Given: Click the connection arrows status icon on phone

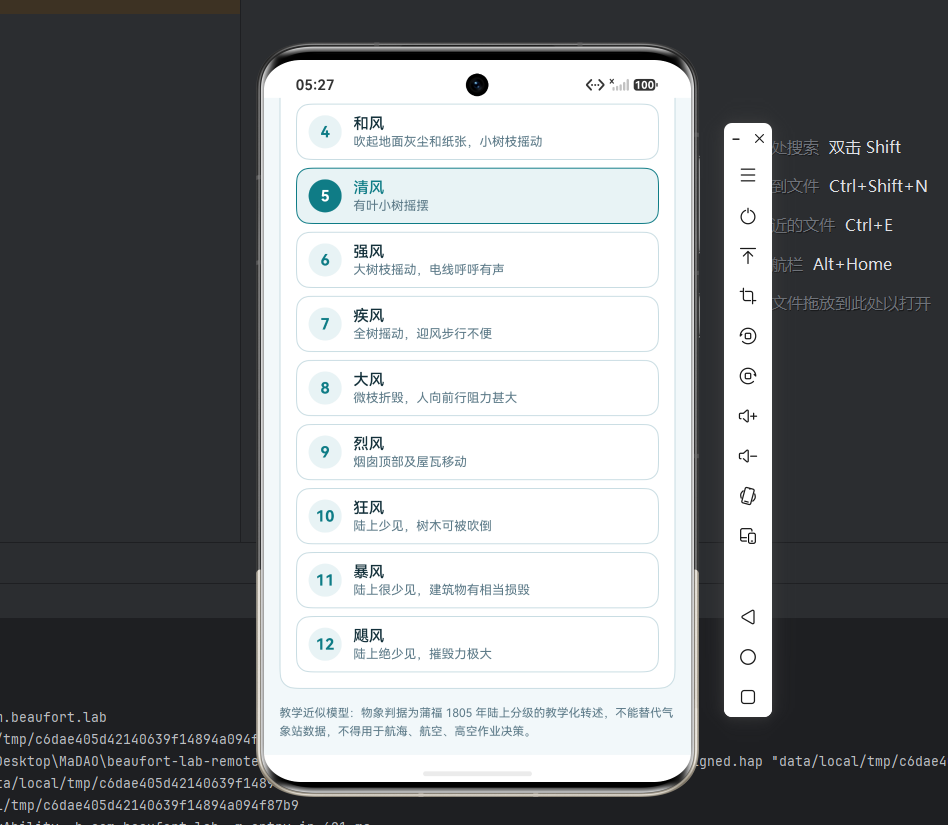Looking at the screenshot, I should [x=595, y=85].
